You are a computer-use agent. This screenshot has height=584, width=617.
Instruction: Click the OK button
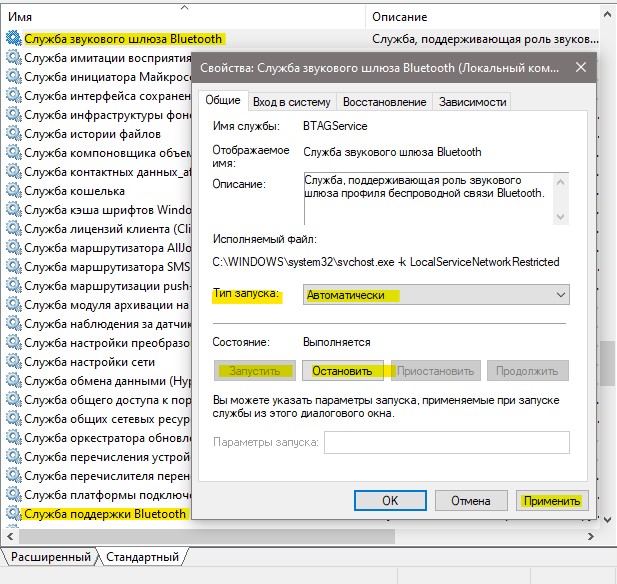[x=390, y=501]
